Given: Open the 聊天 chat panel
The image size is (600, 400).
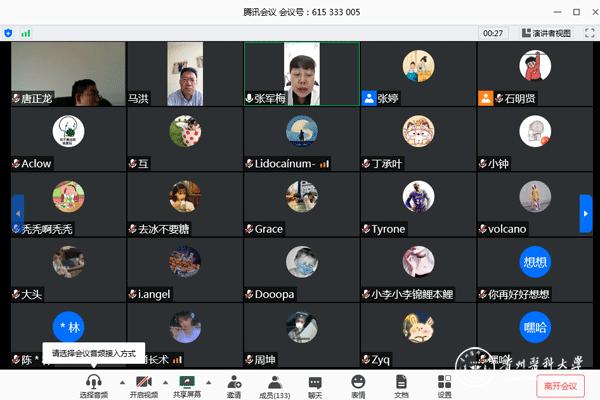Looking at the screenshot, I should 315,382.
